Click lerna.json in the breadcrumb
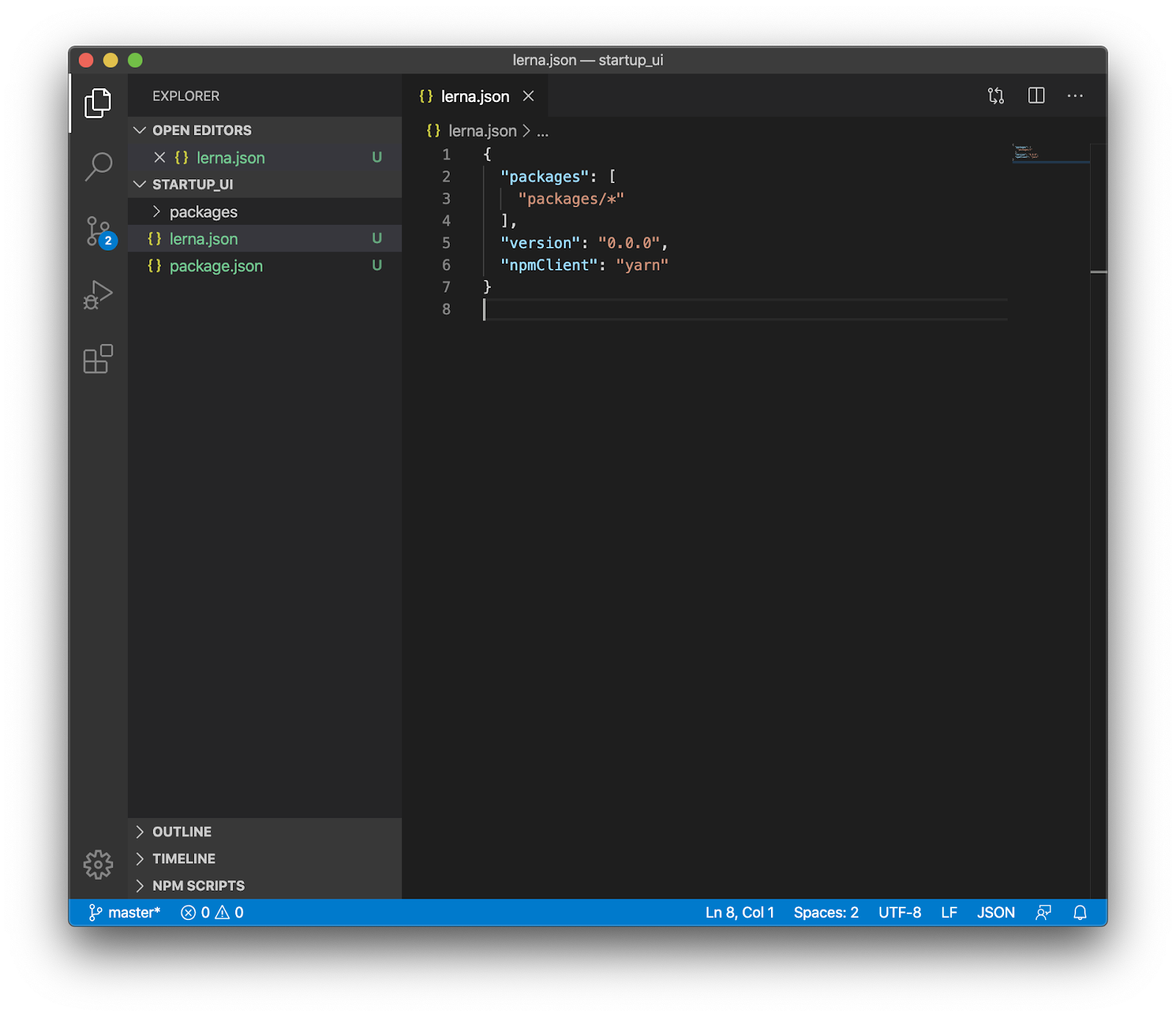 [x=482, y=131]
